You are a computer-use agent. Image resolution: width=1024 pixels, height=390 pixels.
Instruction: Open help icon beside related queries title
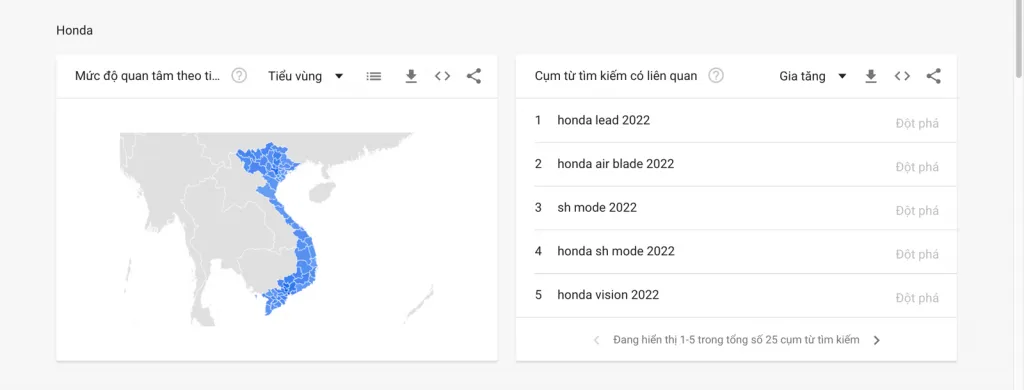pyautogui.click(x=716, y=76)
